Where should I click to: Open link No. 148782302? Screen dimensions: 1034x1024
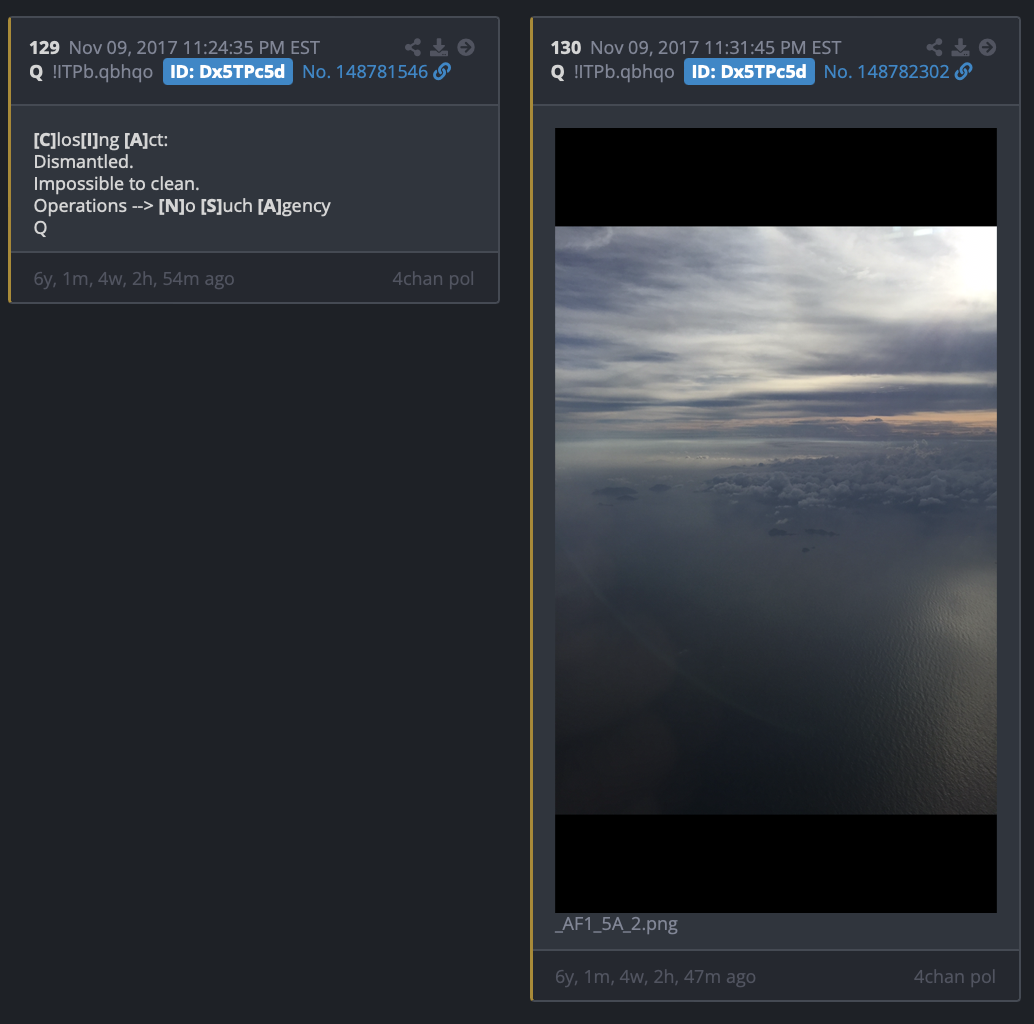(886, 72)
